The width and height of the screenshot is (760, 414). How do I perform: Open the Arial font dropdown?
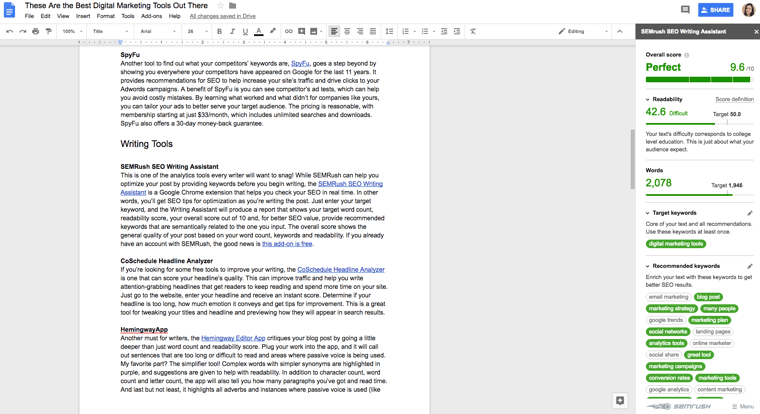(157, 31)
